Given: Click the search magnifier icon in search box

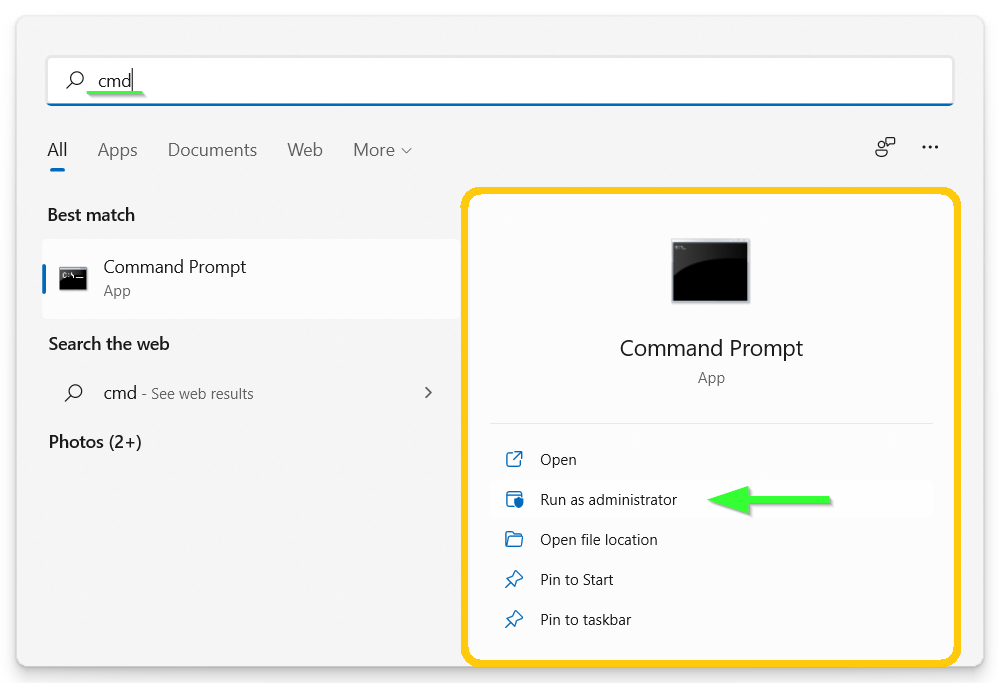Looking at the screenshot, I should (x=75, y=80).
